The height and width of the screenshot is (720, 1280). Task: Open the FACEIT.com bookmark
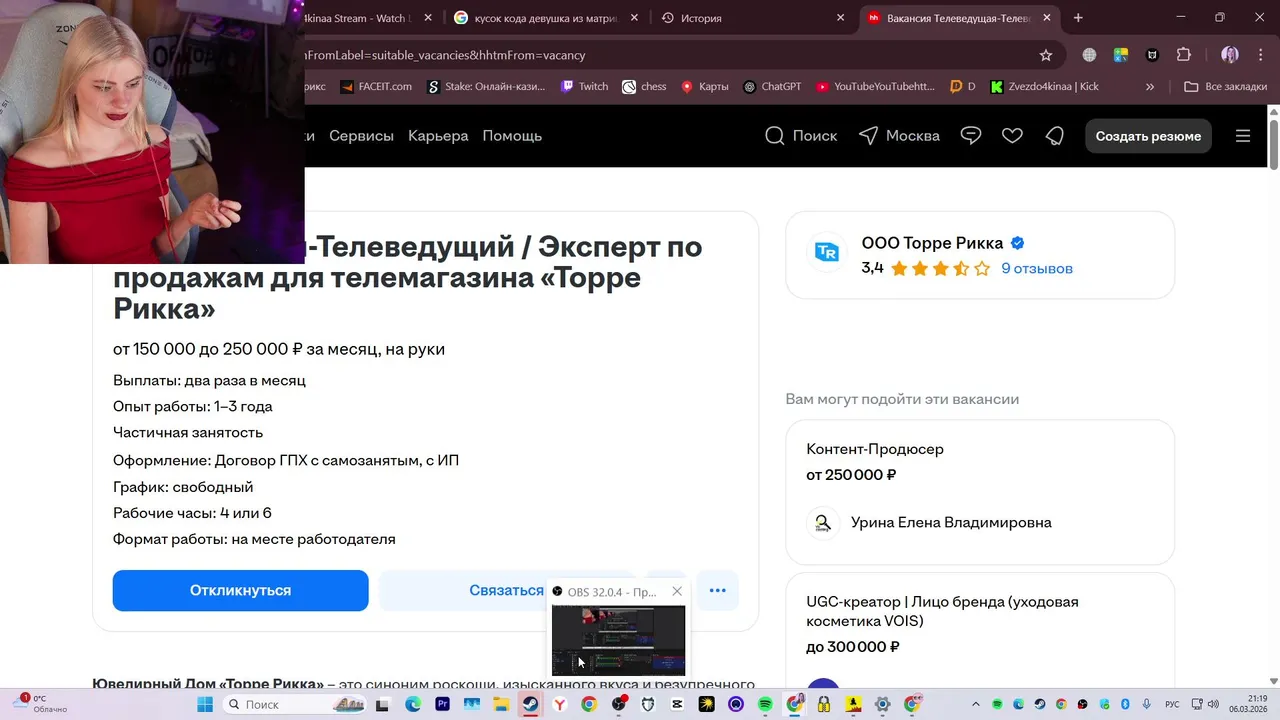click(376, 87)
